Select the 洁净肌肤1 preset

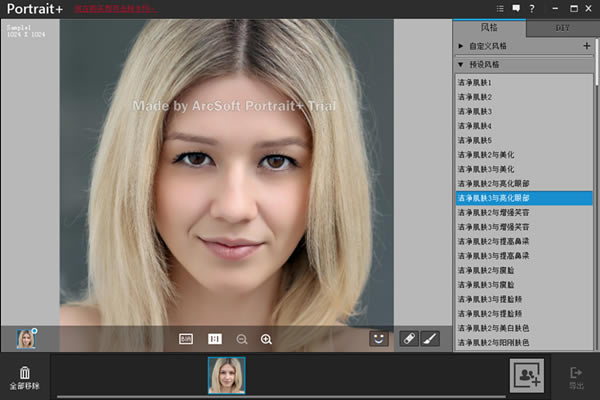[524, 82]
